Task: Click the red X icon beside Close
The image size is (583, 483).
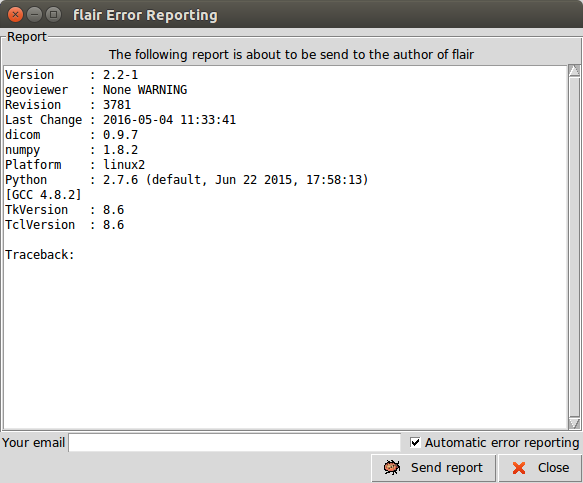Action: (519, 468)
